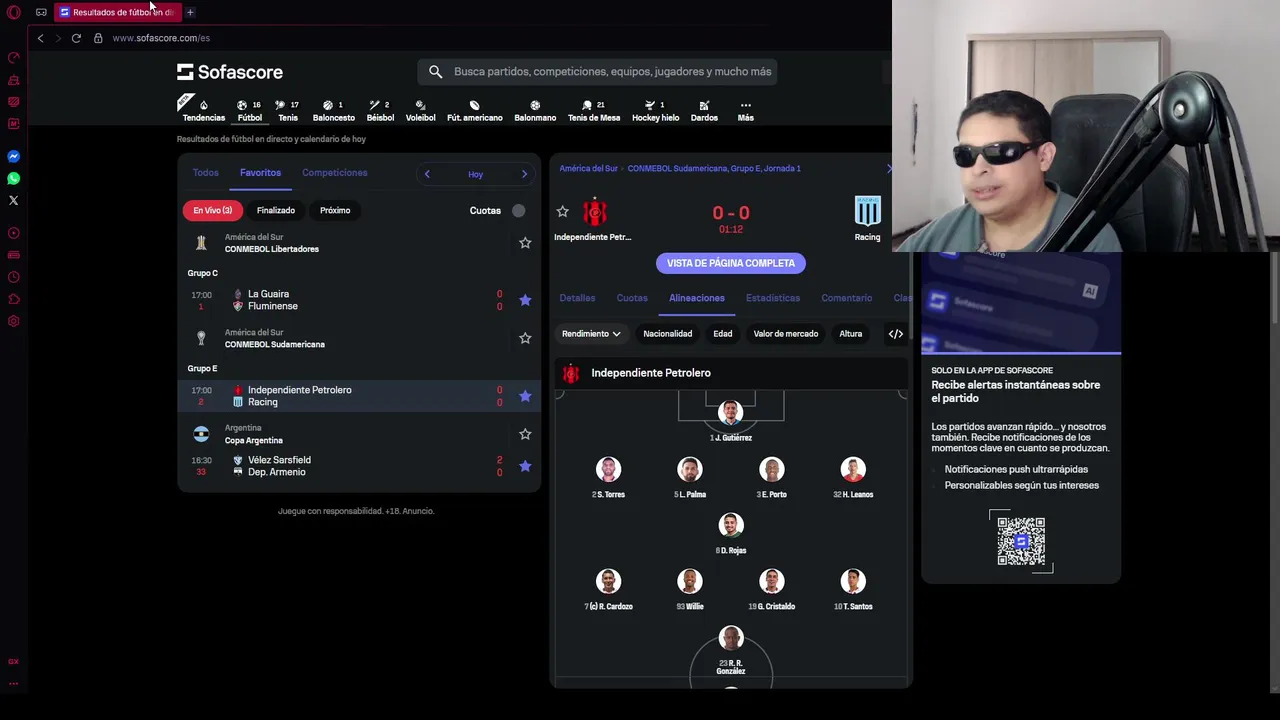Screen dimensions: 1280x720
Task: Open the Rendimiento dropdown
Action: [591, 334]
